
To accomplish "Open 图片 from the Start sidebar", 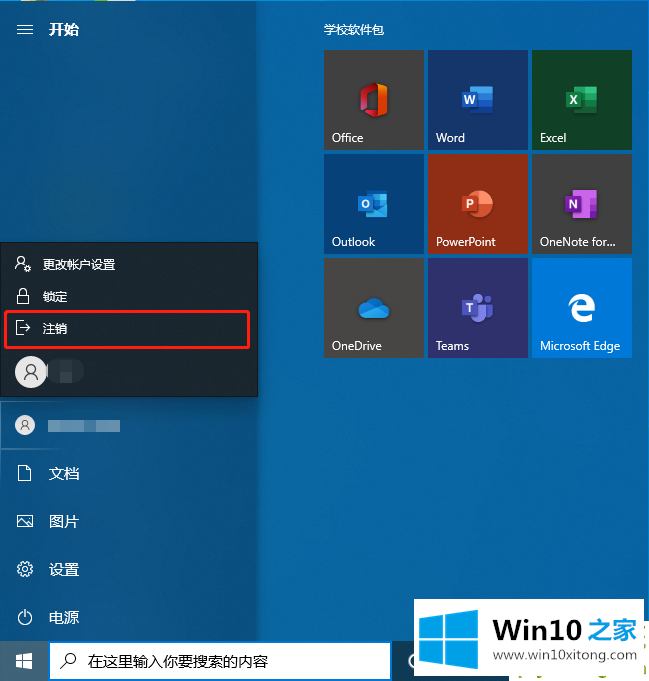I will click(x=129, y=521).
